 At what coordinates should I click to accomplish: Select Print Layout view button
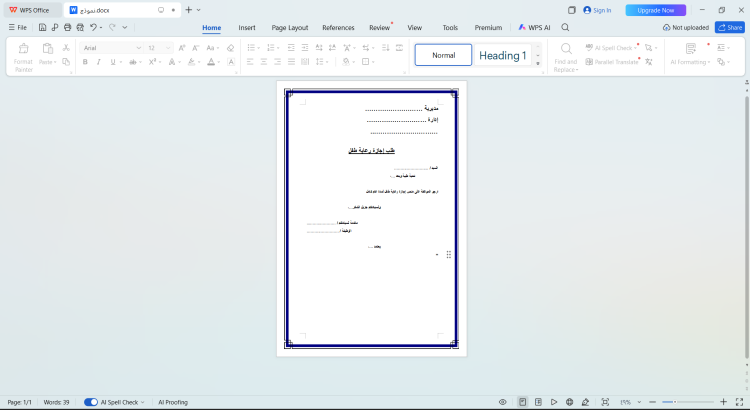(522, 402)
